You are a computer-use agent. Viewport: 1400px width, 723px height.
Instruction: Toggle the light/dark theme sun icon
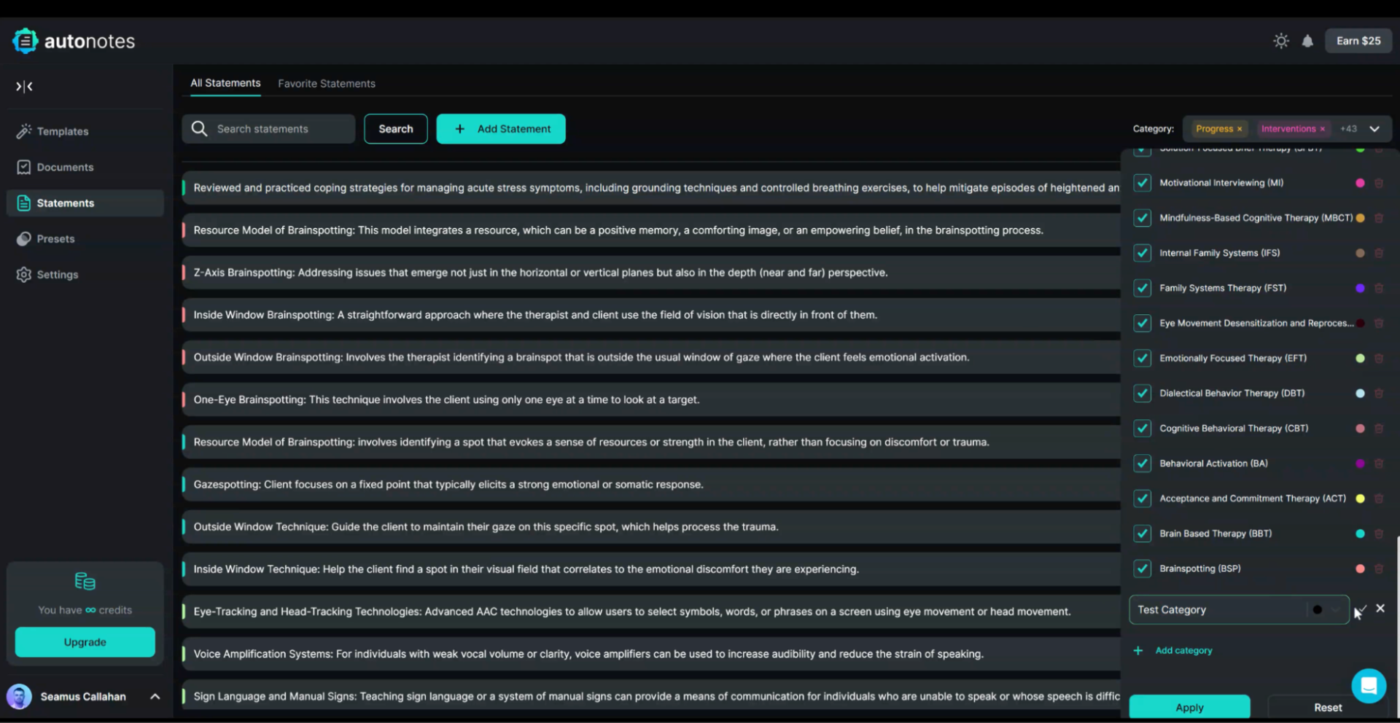[1281, 41]
